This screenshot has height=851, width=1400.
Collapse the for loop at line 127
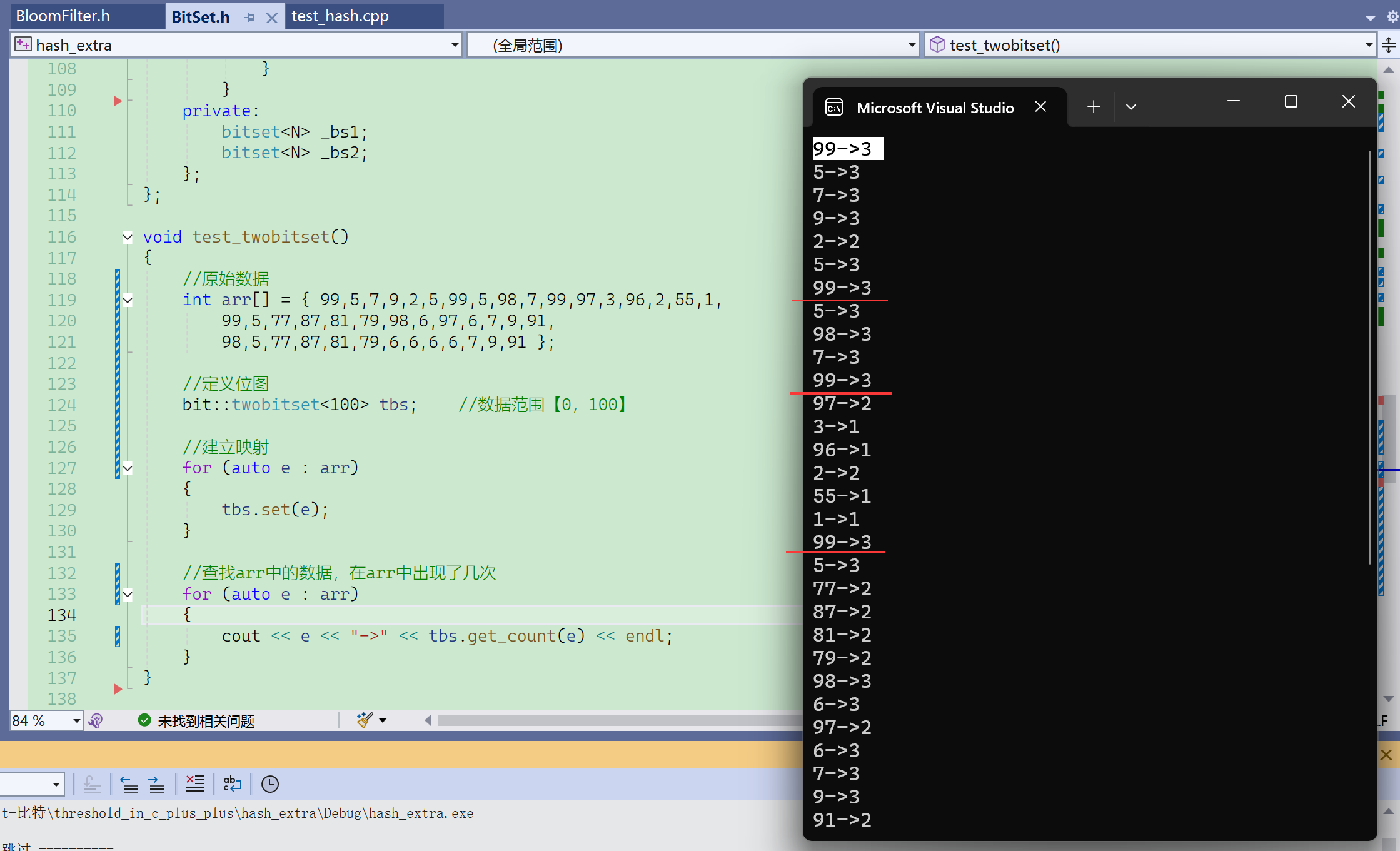point(128,468)
